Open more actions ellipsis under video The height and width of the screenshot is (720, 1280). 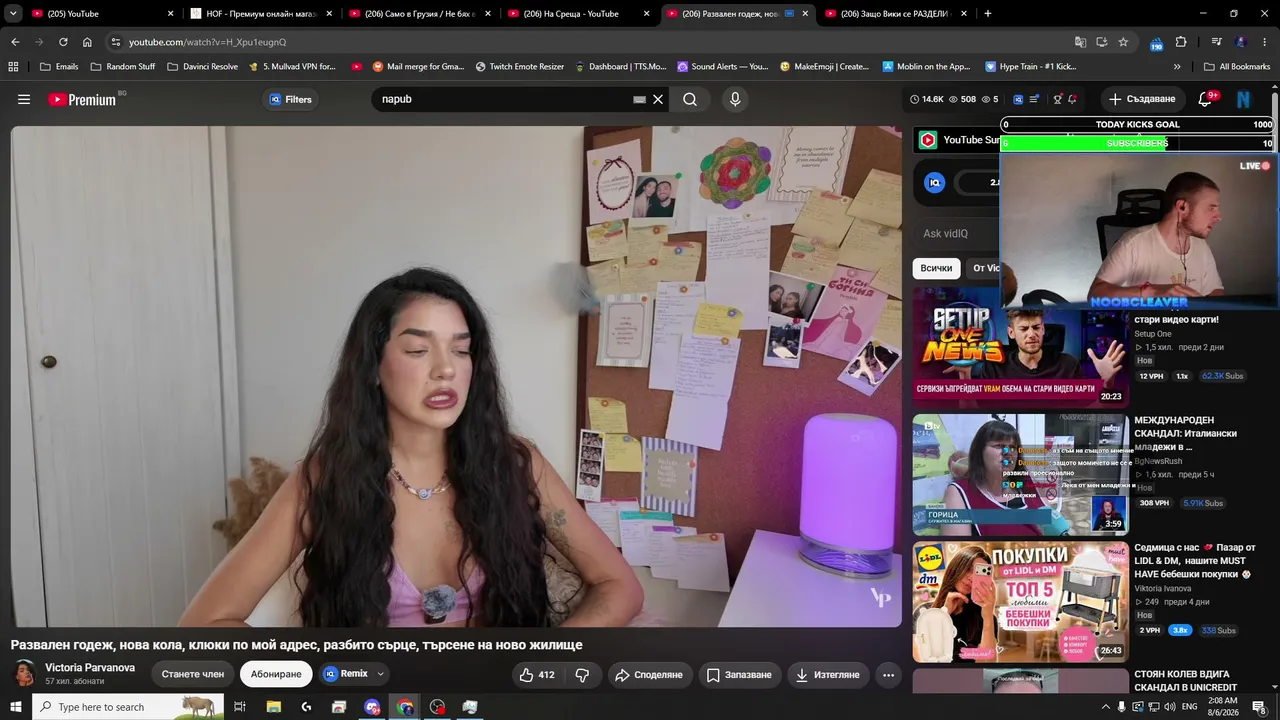(x=888, y=675)
